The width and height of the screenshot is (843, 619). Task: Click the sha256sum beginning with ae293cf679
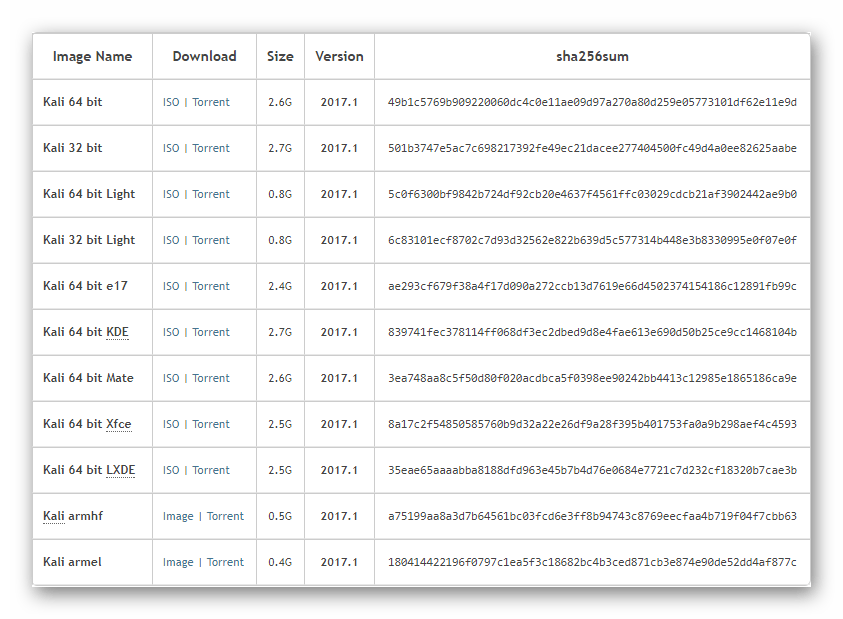[x=592, y=286]
